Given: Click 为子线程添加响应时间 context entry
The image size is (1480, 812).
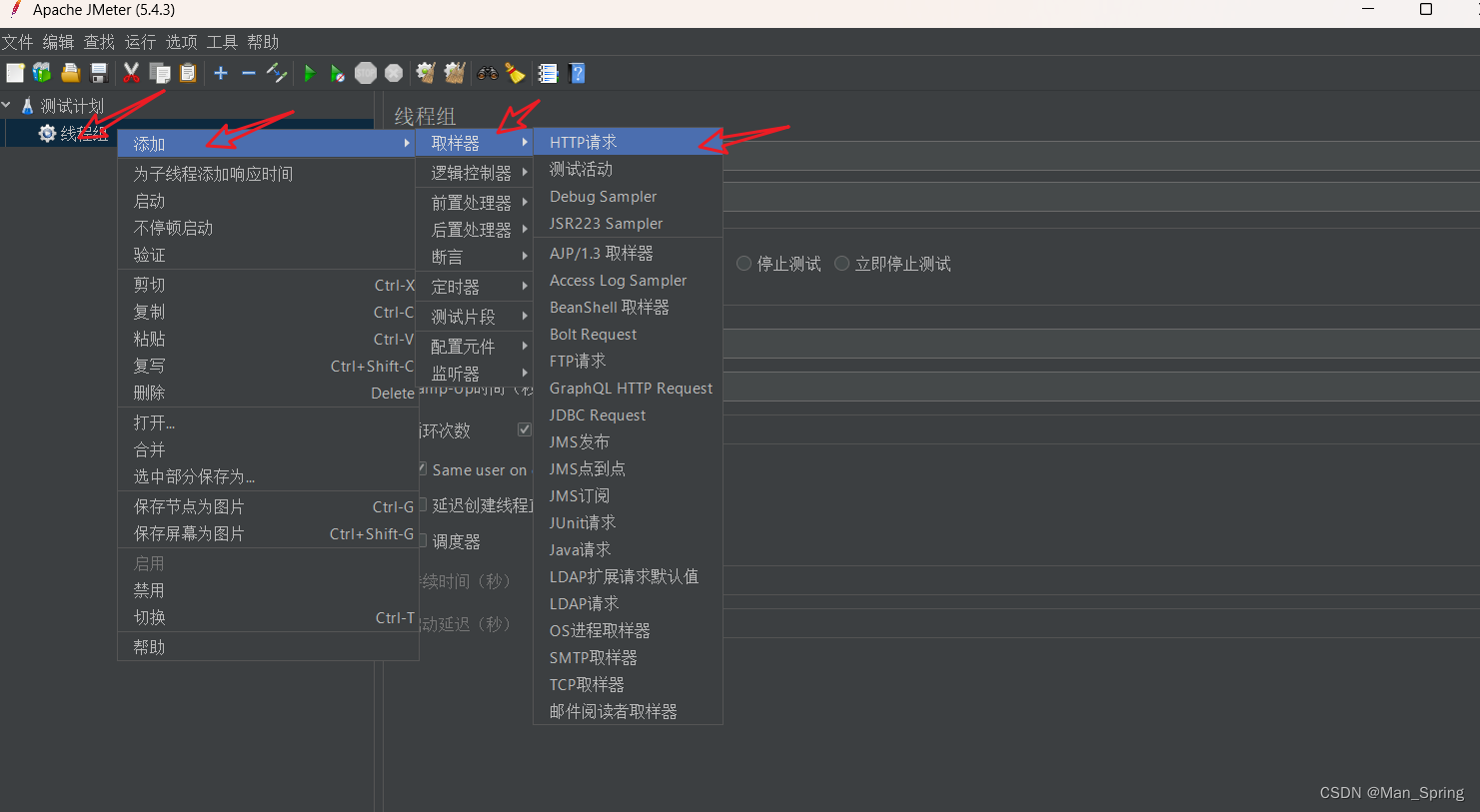Looking at the screenshot, I should pos(267,174).
